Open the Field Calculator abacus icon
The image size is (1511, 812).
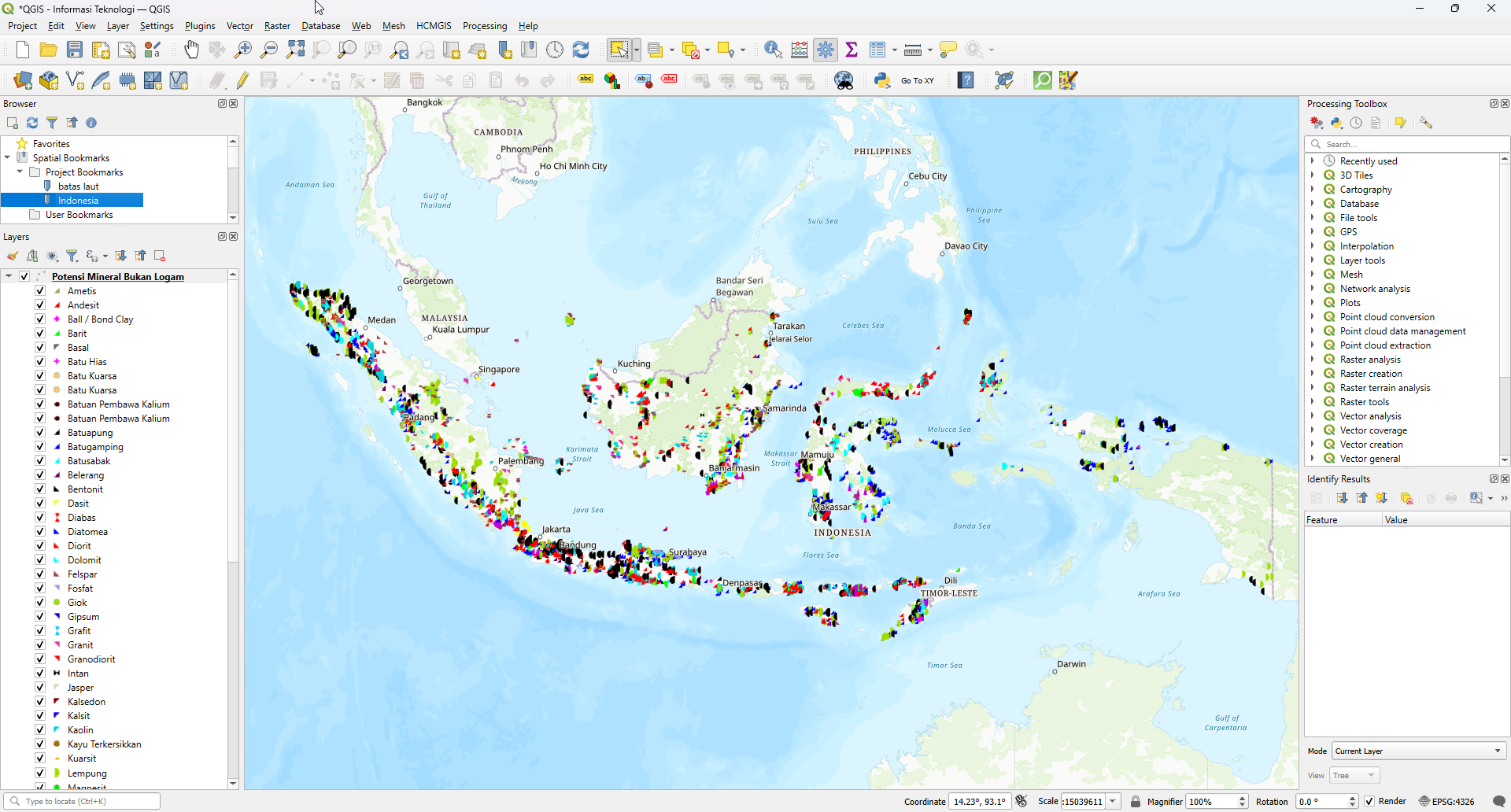(800, 50)
